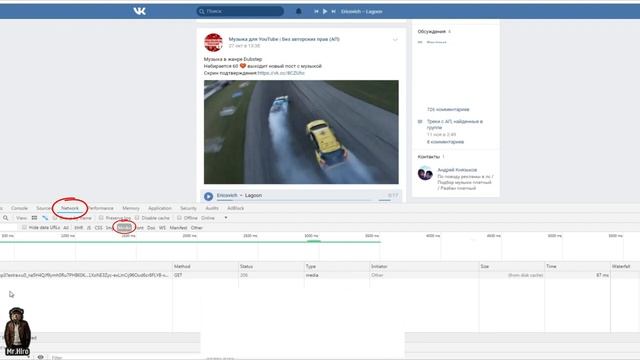Select the All filter type
Viewport: 640px width, 360px height.
[66, 228]
